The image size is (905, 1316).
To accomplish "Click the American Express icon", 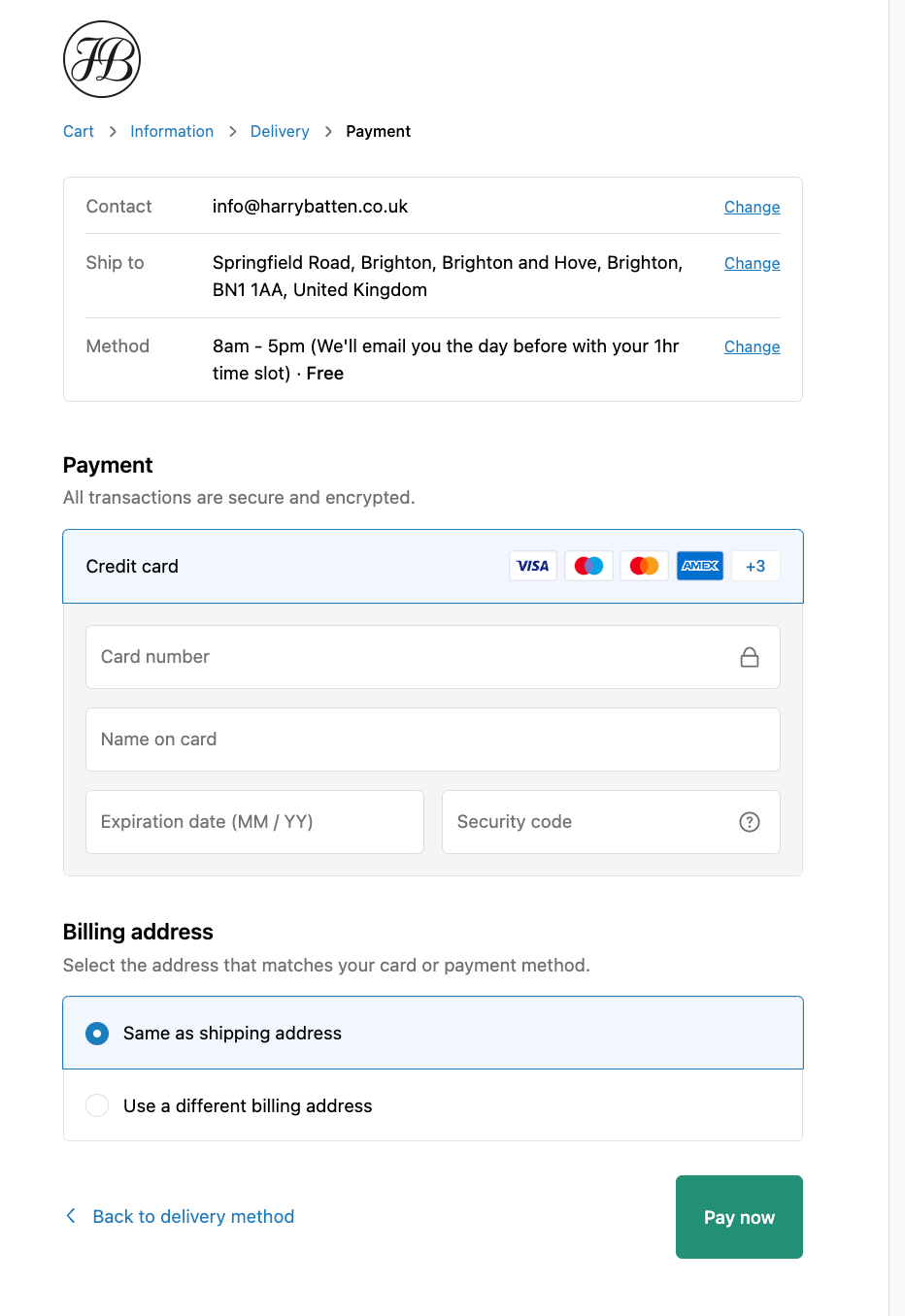I will pos(700,566).
